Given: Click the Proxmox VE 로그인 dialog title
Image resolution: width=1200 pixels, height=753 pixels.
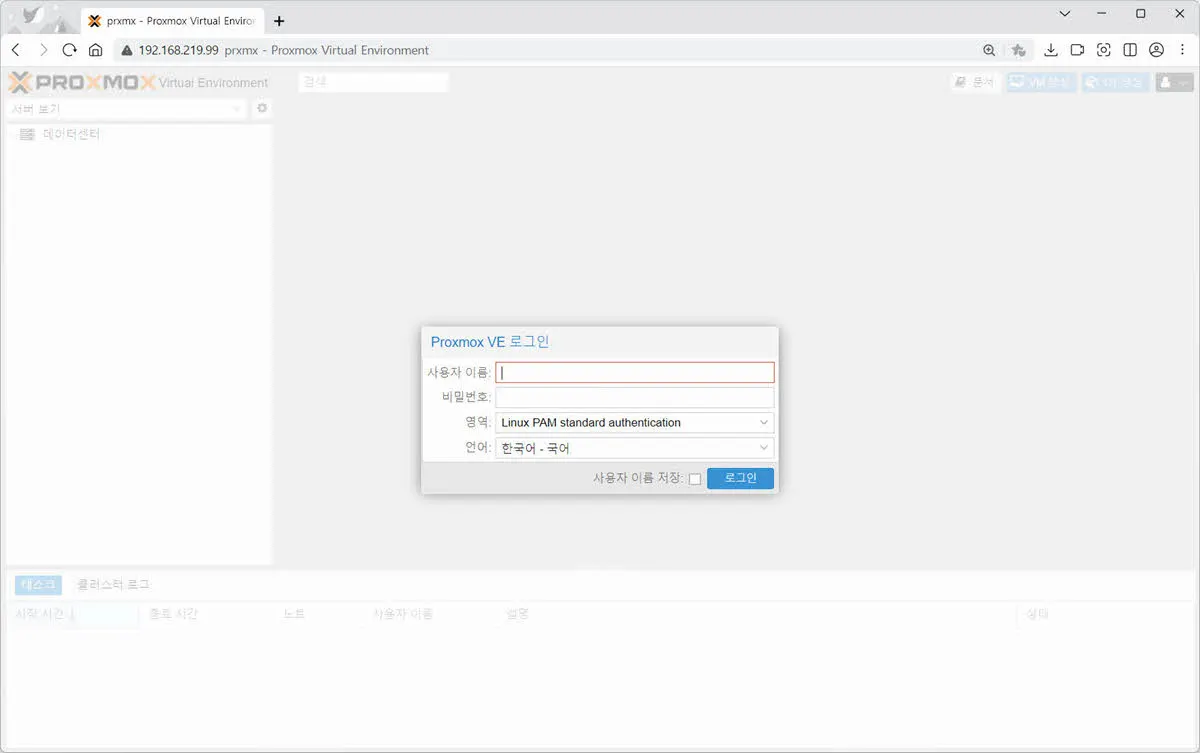Looking at the screenshot, I should pyautogui.click(x=490, y=342).
